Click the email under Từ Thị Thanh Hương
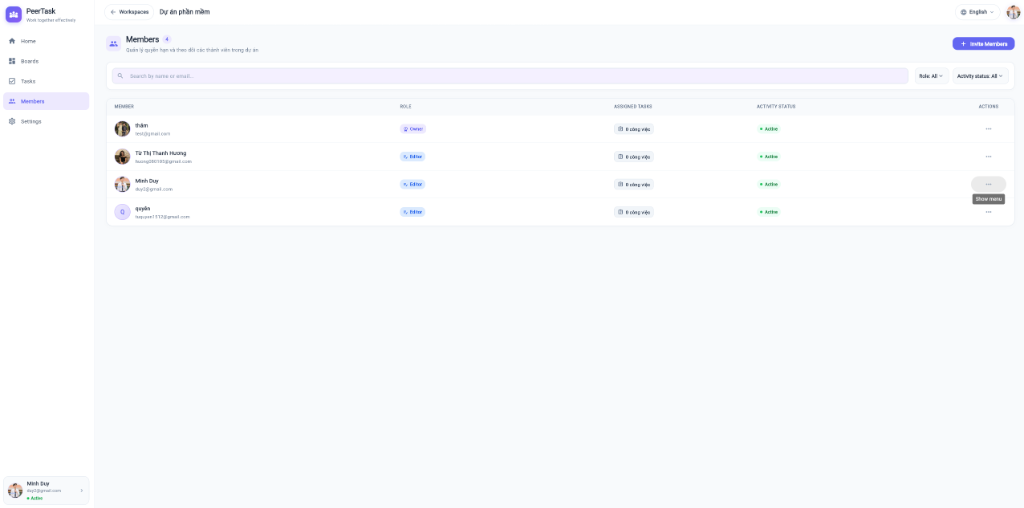 click(x=163, y=161)
